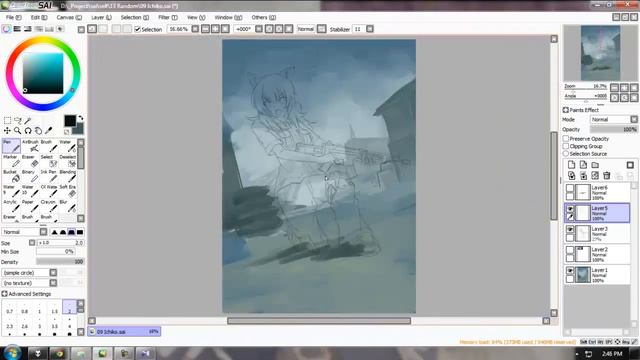
Task: Select the Layer3 row
Action: pos(597,233)
